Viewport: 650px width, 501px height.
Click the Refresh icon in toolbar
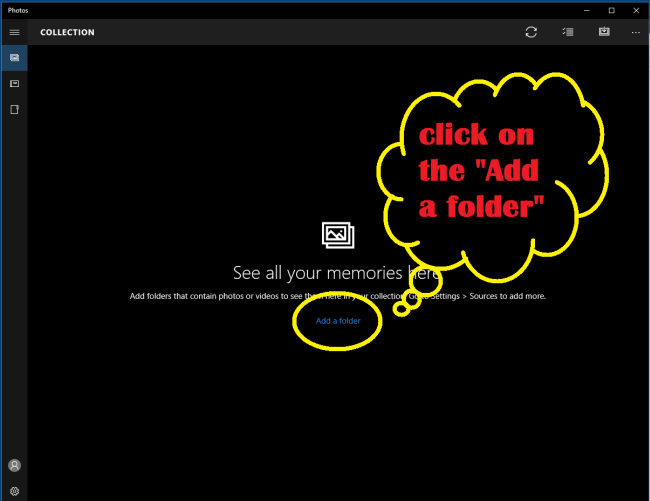[531, 32]
